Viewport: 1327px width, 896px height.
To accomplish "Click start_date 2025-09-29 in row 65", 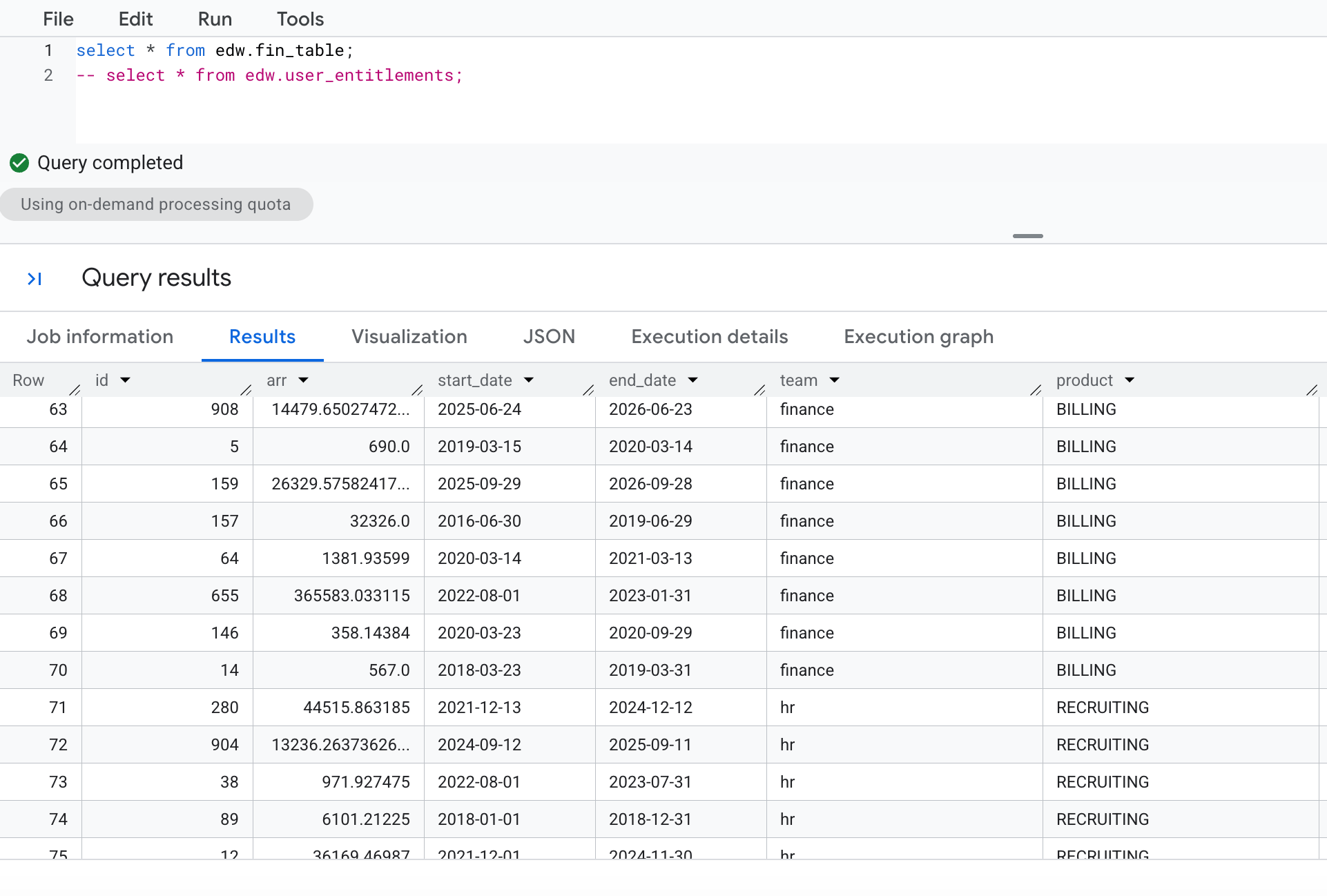I will [479, 484].
